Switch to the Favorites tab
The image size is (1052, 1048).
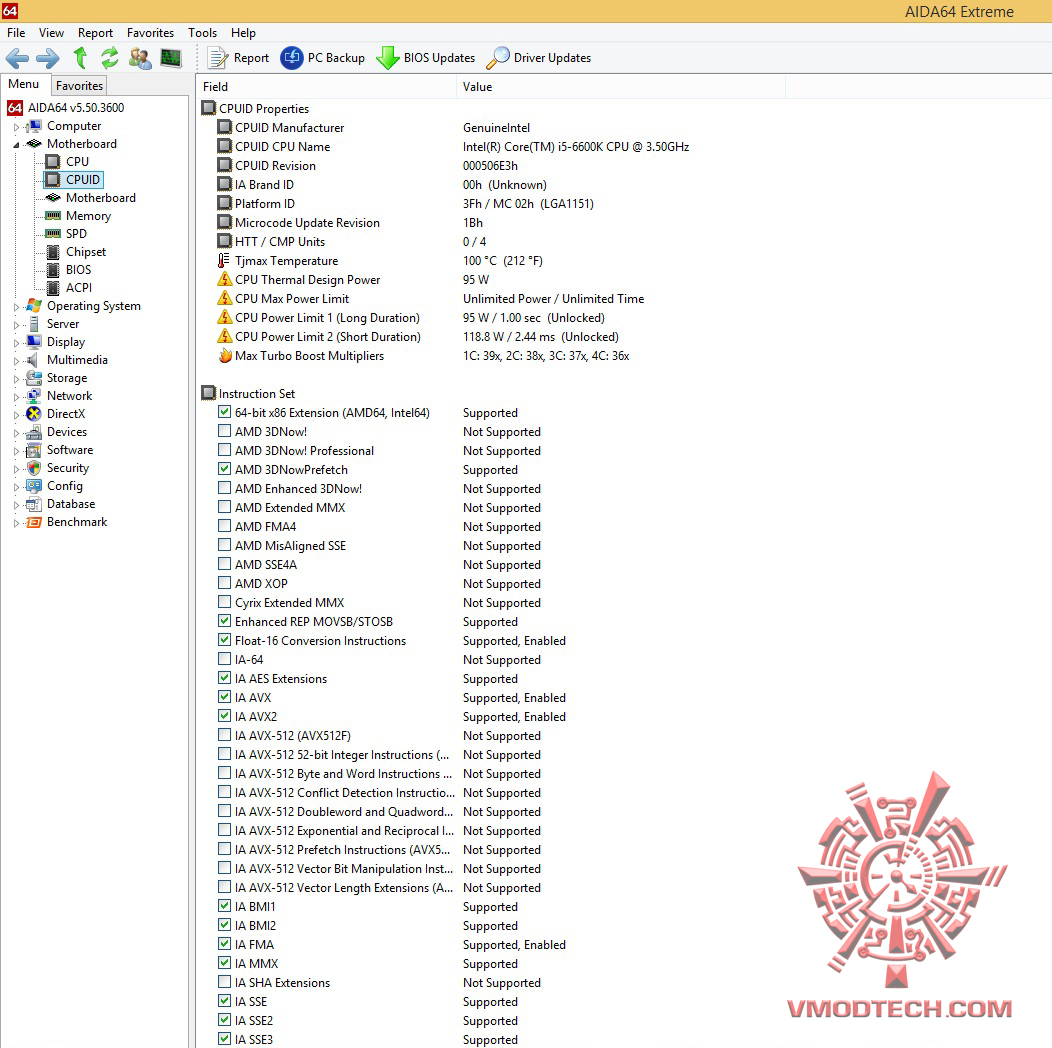(79, 86)
